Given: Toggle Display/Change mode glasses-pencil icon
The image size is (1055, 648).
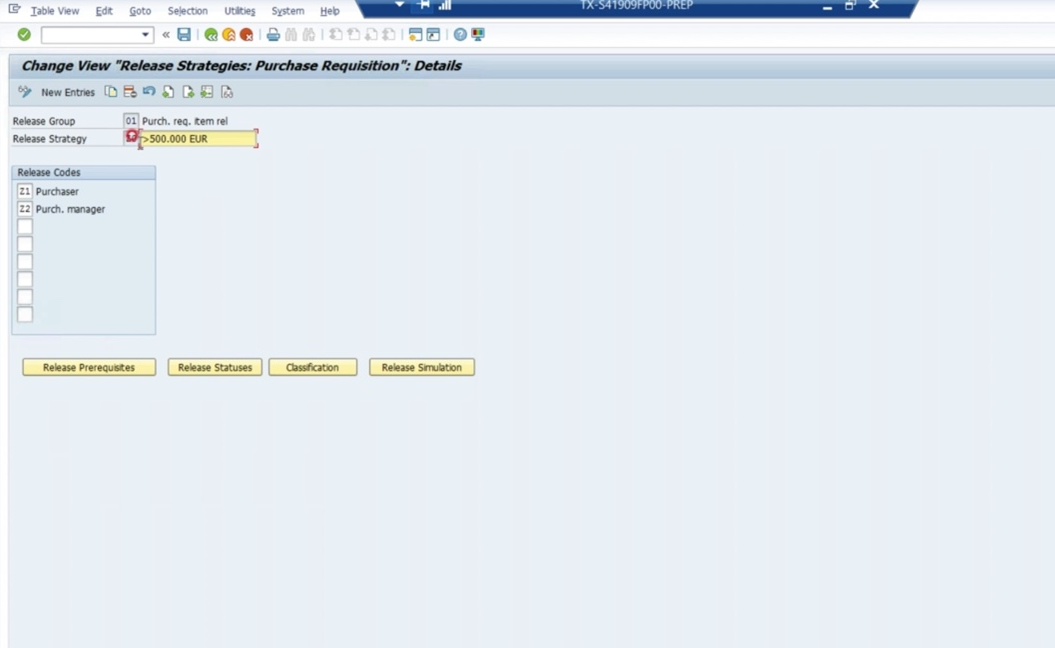Looking at the screenshot, I should click(x=25, y=92).
